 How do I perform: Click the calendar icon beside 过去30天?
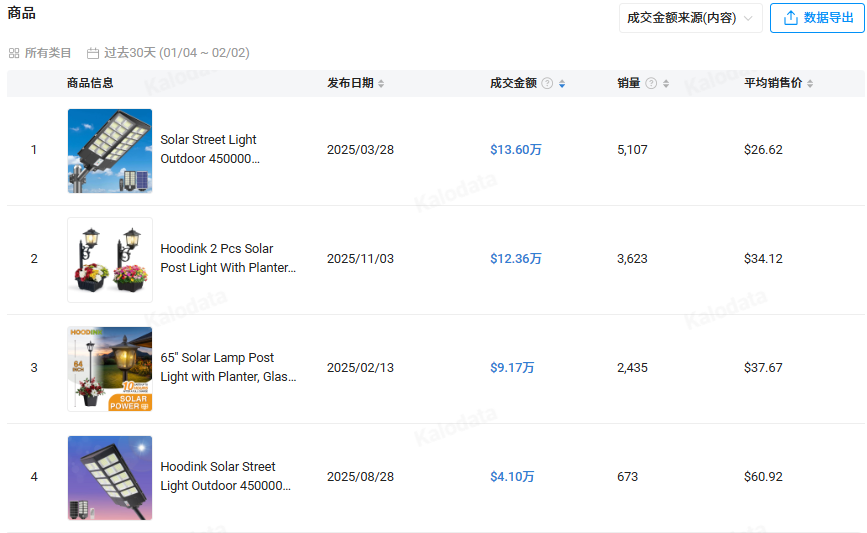(93, 53)
